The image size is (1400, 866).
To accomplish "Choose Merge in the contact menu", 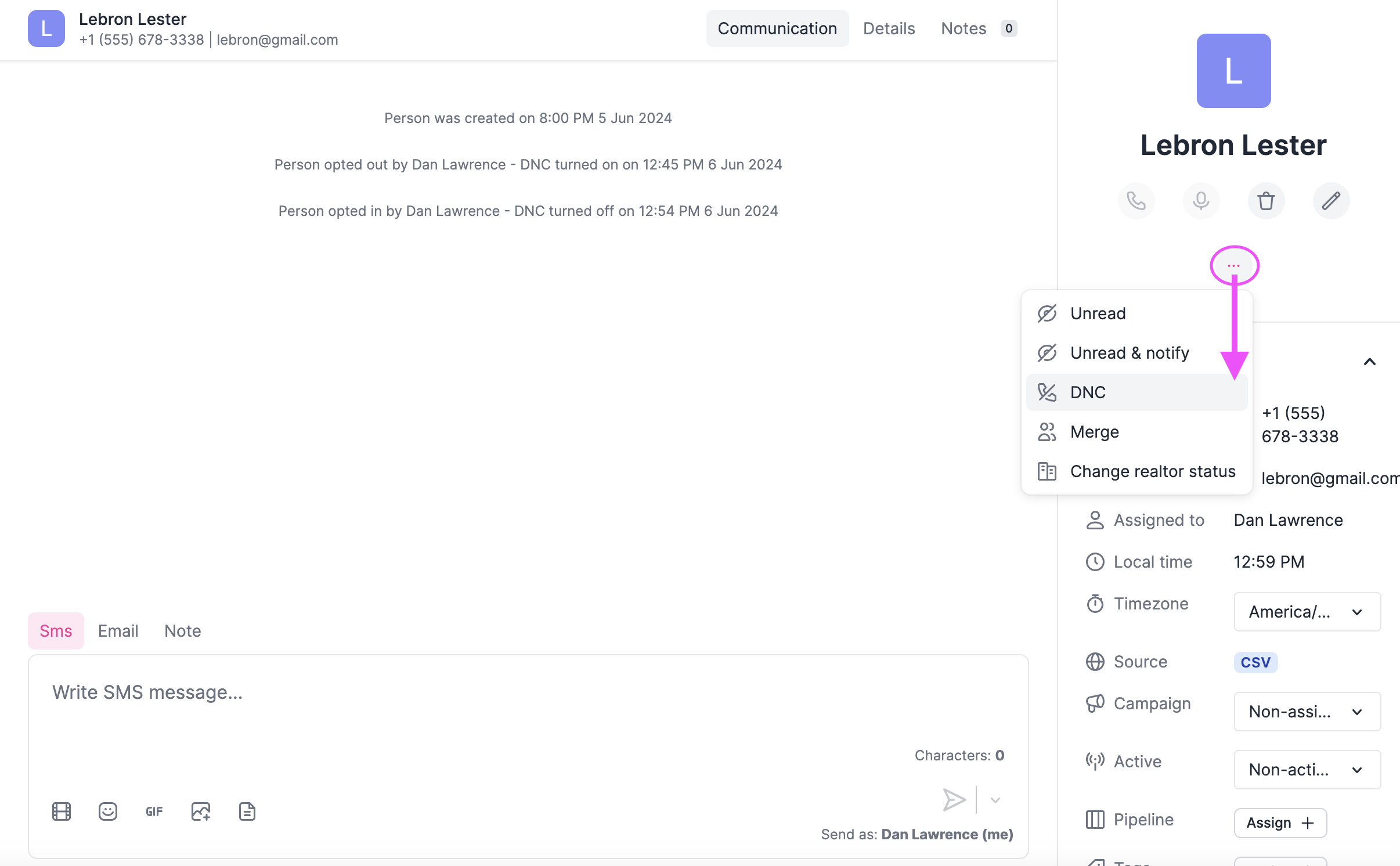I will [x=1094, y=432].
